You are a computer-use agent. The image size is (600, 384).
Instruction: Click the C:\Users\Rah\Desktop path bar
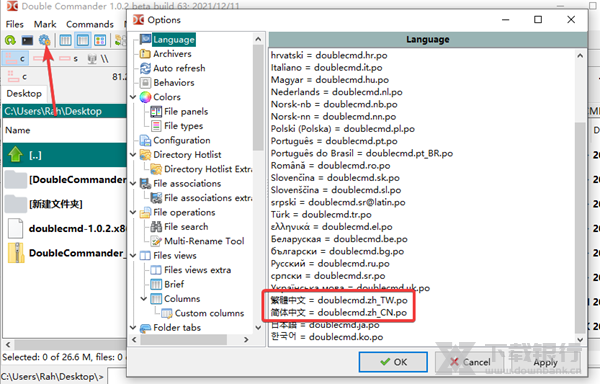coord(65,111)
